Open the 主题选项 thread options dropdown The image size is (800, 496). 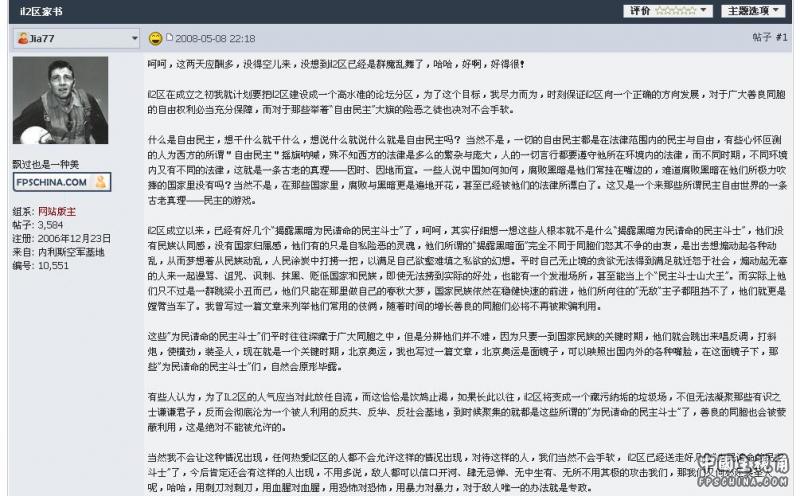coord(753,11)
